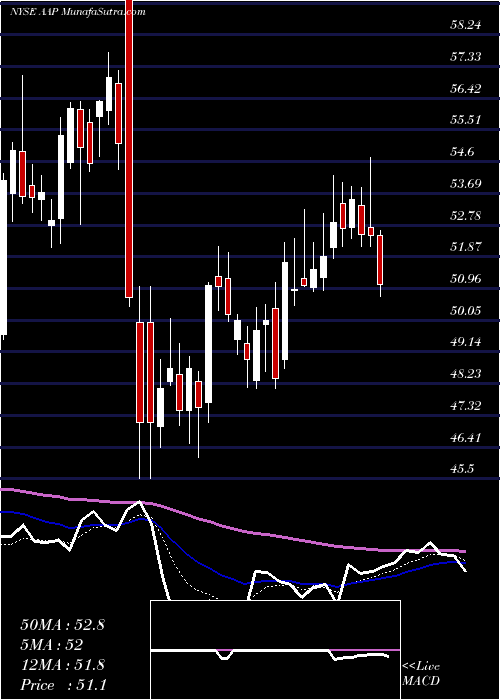Screen dimensions: 500x700
Task: Click the 50MA : 52.8 readout
Action: [x=62, y=625]
